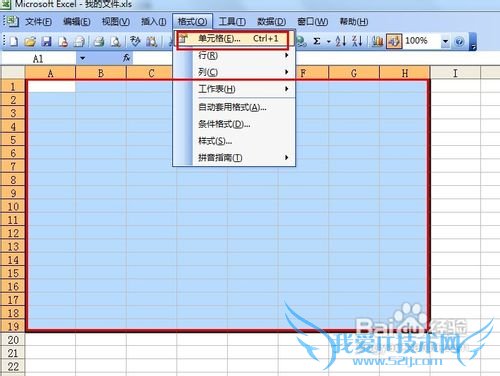The width and height of the screenshot is (500, 376).
Task: Select column G header
Action: pos(354,73)
